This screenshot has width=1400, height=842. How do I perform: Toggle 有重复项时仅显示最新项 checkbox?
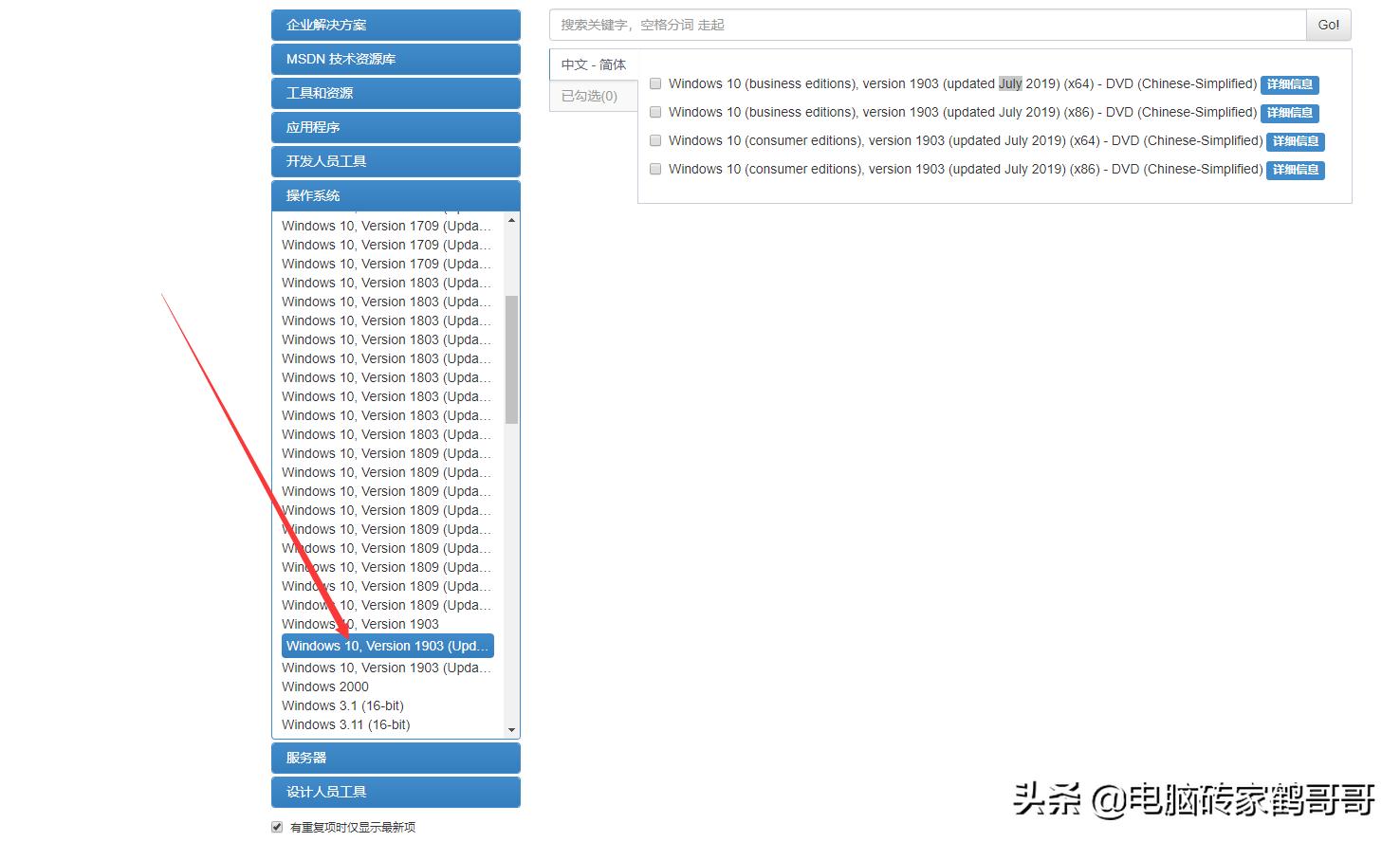(277, 827)
